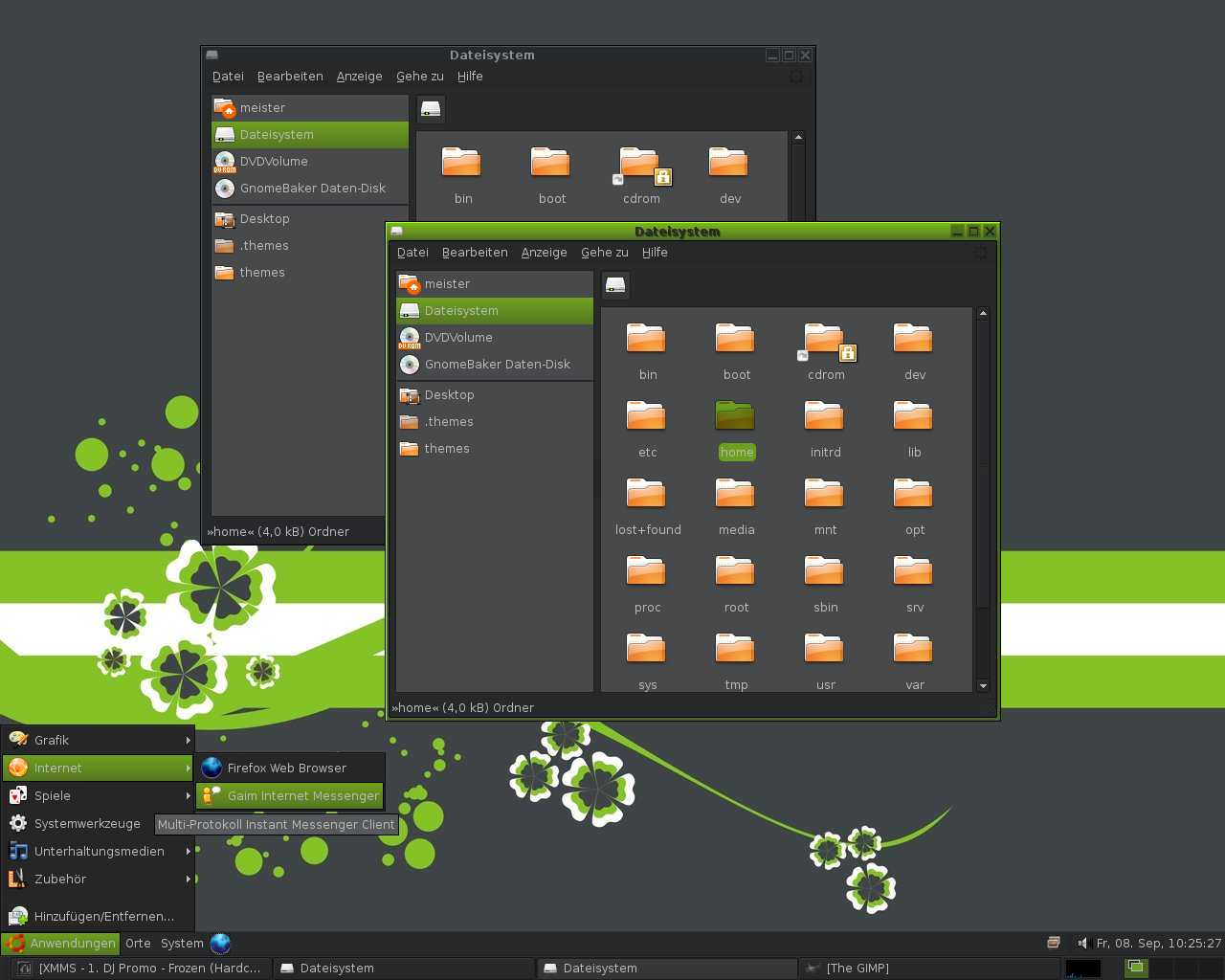Select the proc folder icon
Image resolution: width=1225 pixels, height=980 pixels.
pos(646,571)
